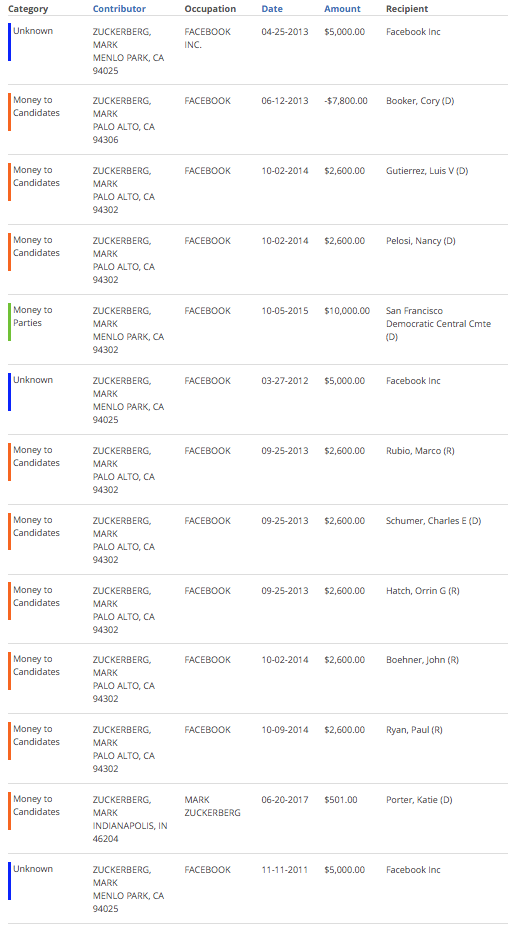Select recipient Hatch, Orrin G (R)
516x929 pixels.
[422, 591]
